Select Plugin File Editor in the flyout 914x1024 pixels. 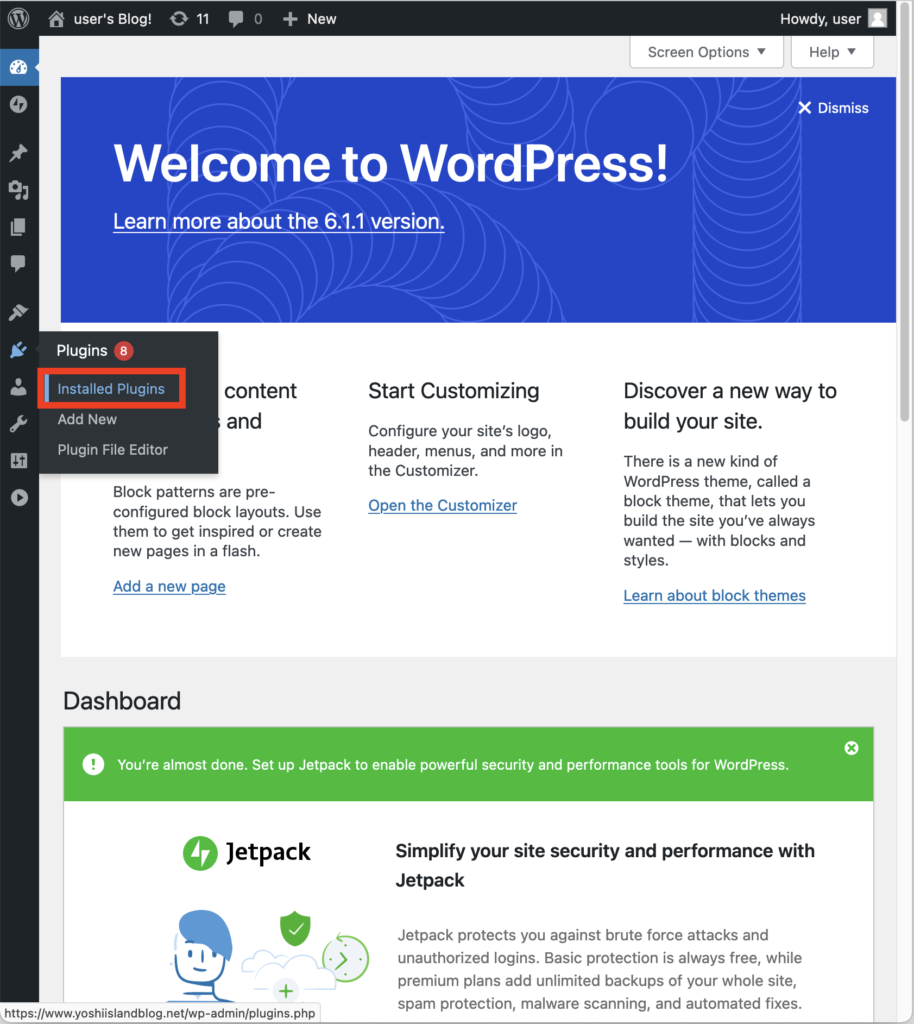pyautogui.click(x=113, y=450)
